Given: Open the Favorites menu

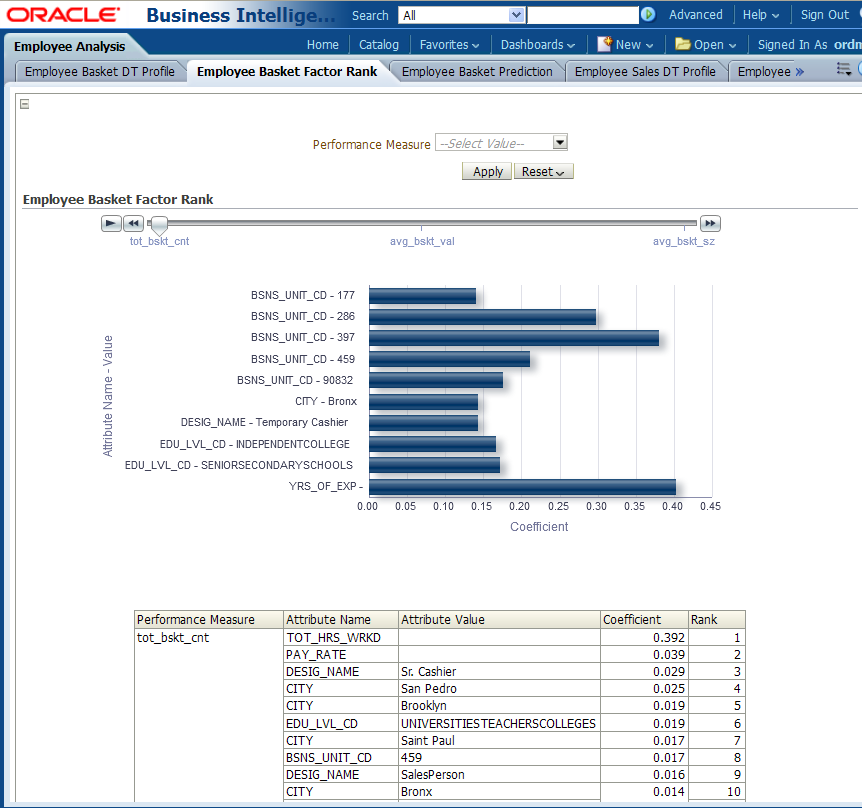Looking at the screenshot, I should pos(449,45).
